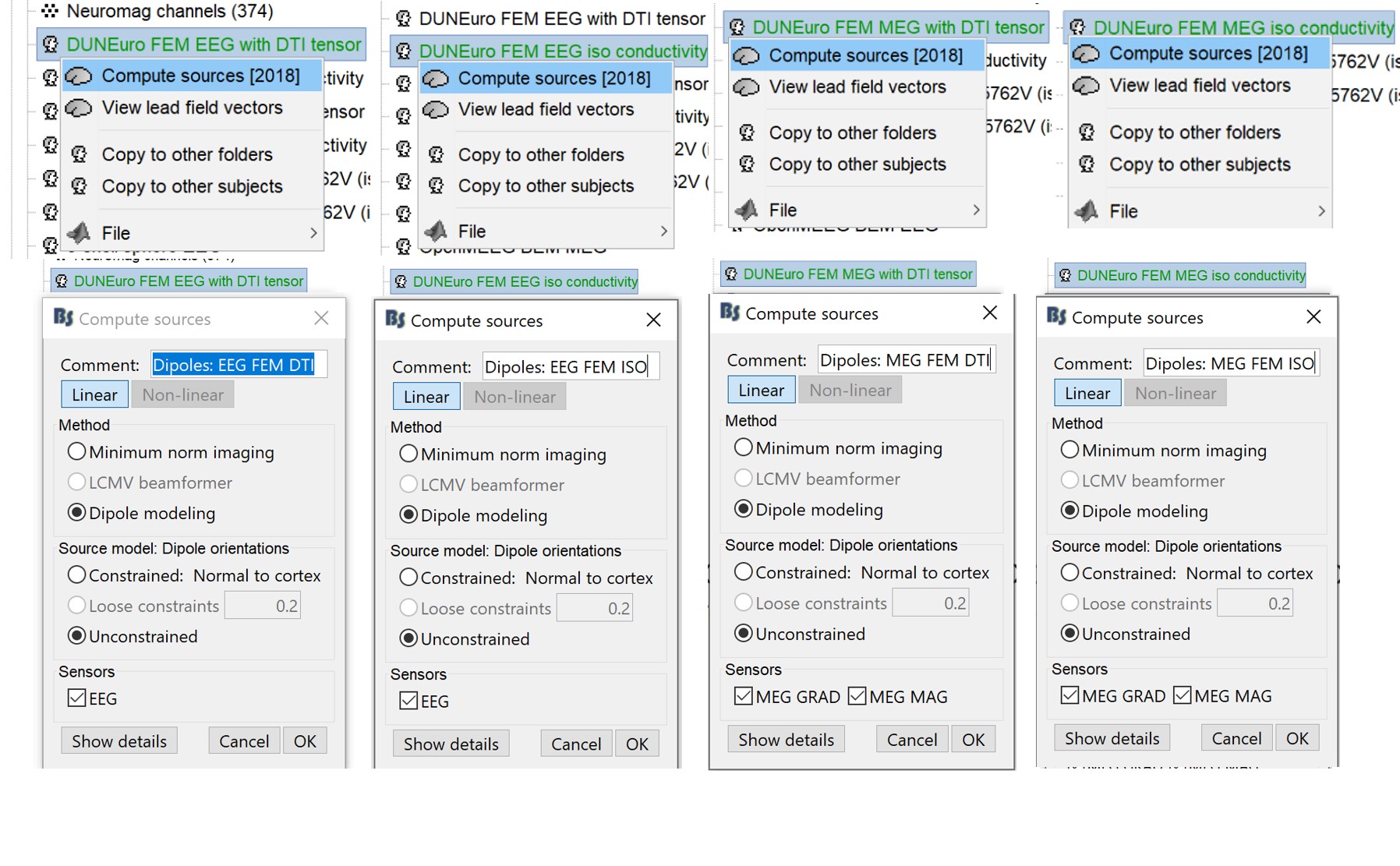
Task: Click head icon of top DUNEuro FEM MEG iso conductivity node
Action: [x=1077, y=28]
